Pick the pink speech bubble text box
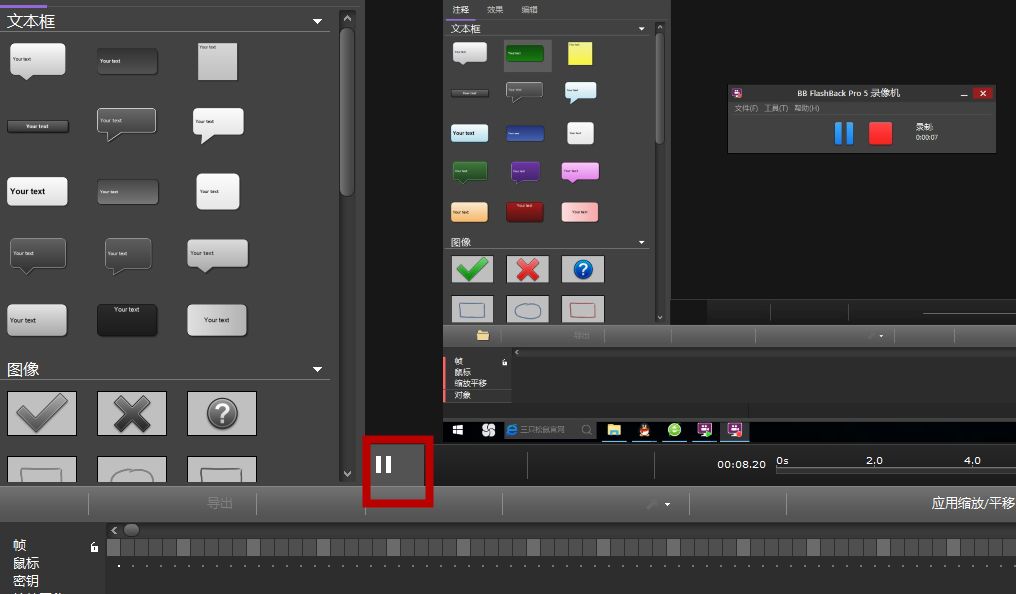Viewport: 1016px width, 594px height. pos(580,172)
